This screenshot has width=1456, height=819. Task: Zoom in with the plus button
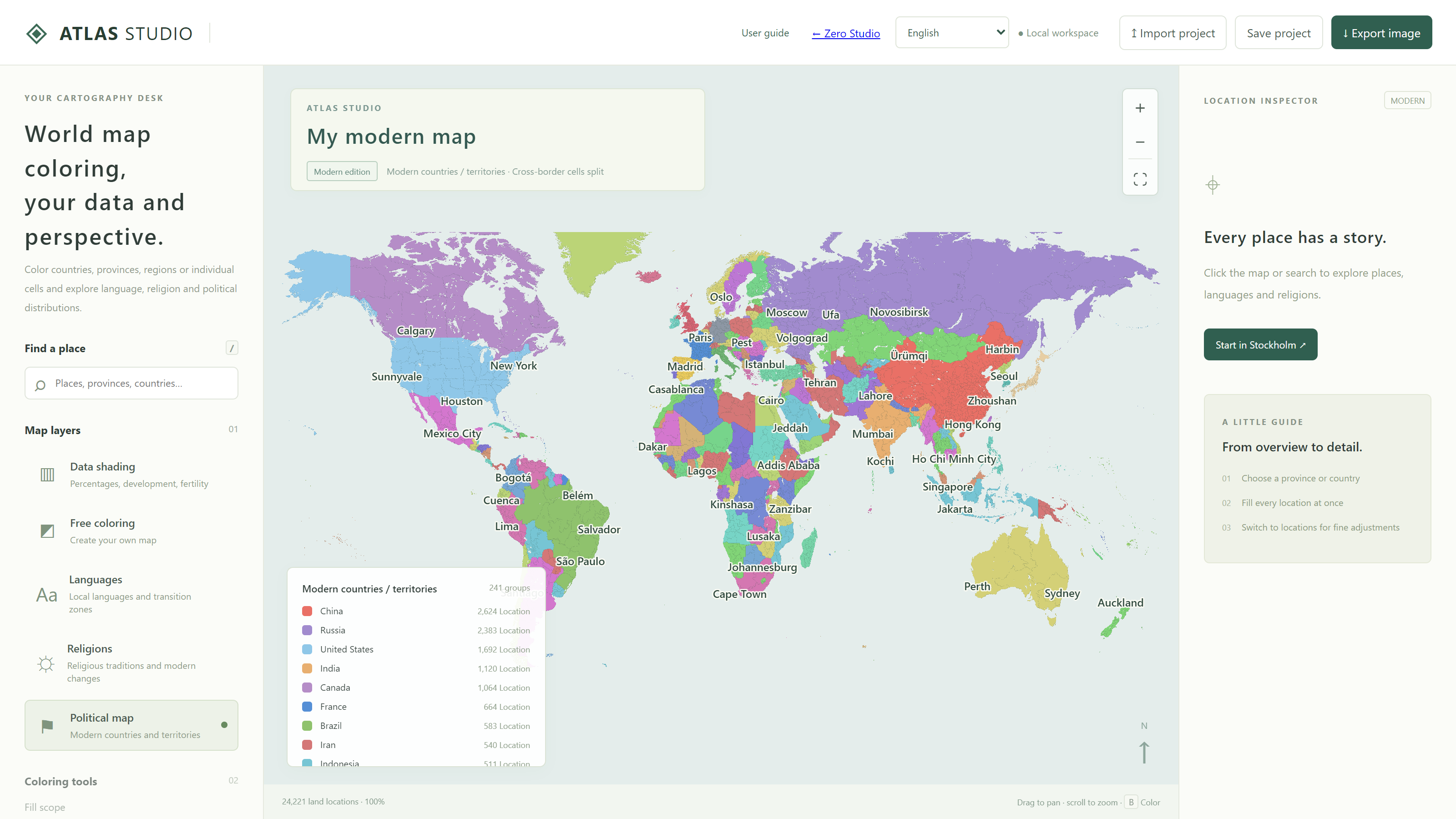coord(1140,108)
